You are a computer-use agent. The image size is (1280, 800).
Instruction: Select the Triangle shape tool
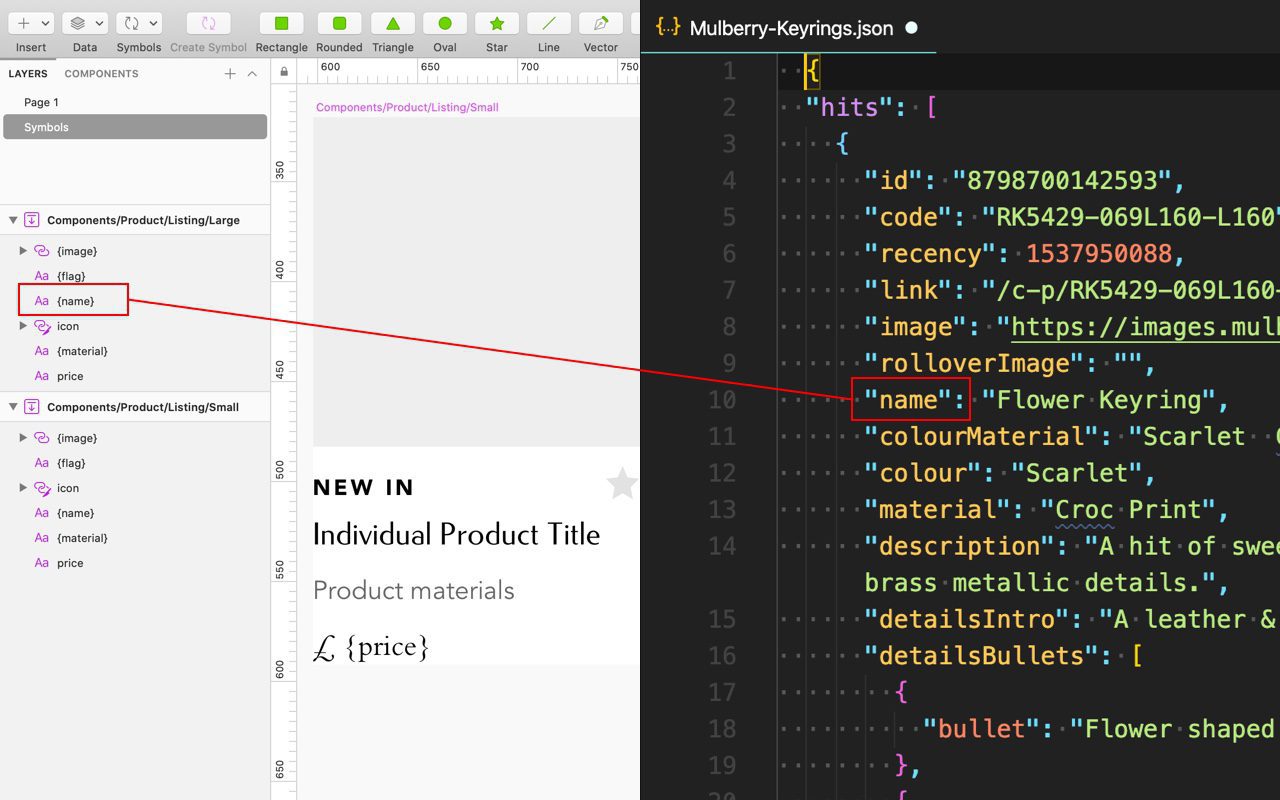tap(392, 22)
